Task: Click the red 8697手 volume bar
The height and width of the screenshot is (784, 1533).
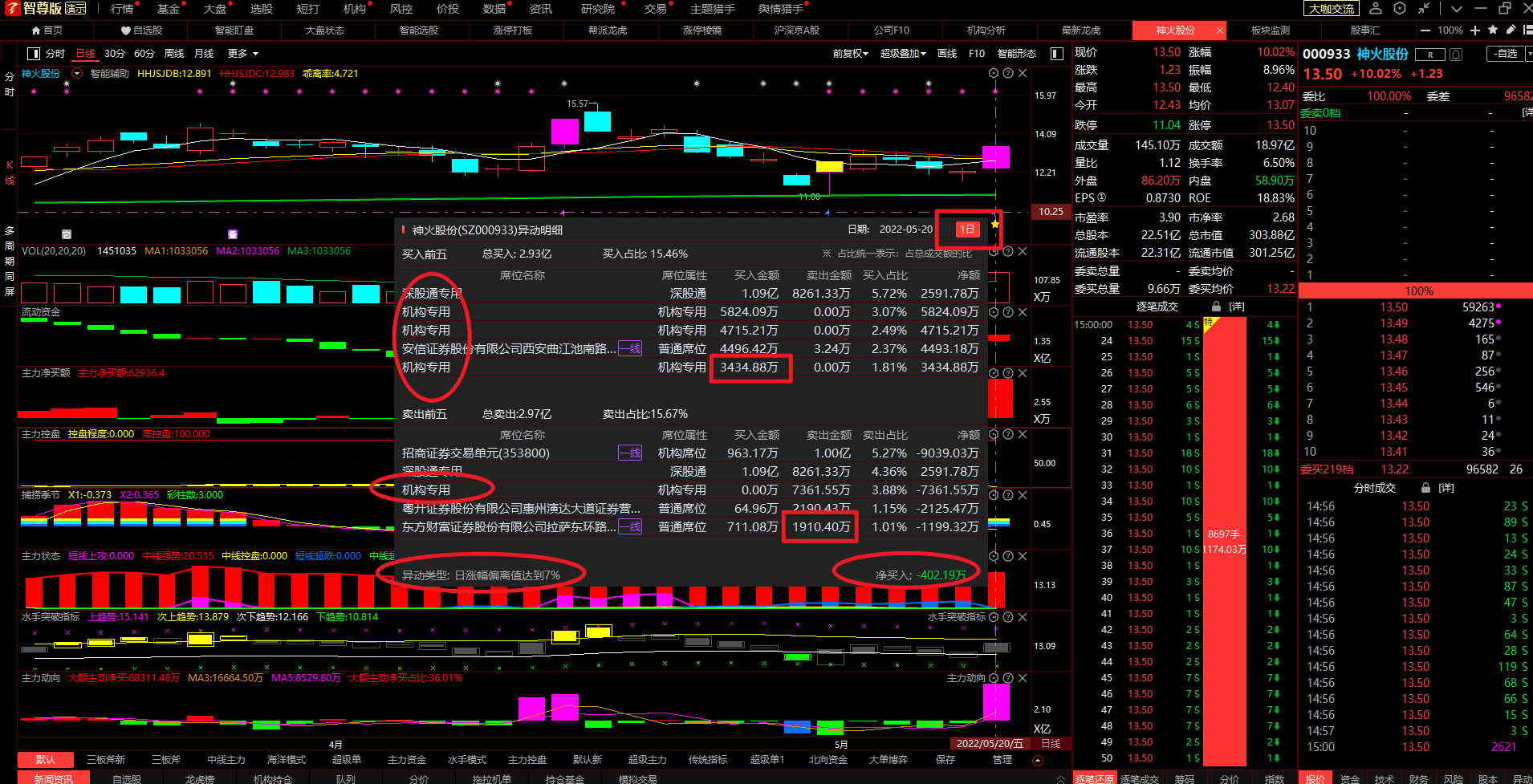Action: pyautogui.click(x=1224, y=541)
